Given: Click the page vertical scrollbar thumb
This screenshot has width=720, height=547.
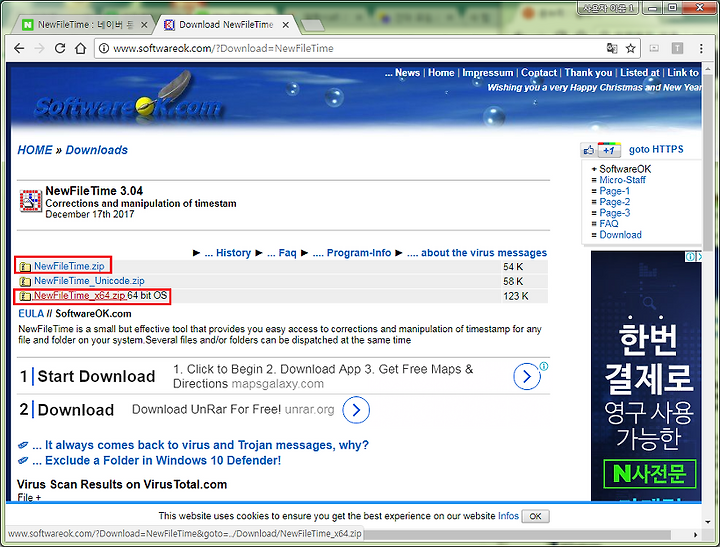Looking at the screenshot, I should click(708, 161).
